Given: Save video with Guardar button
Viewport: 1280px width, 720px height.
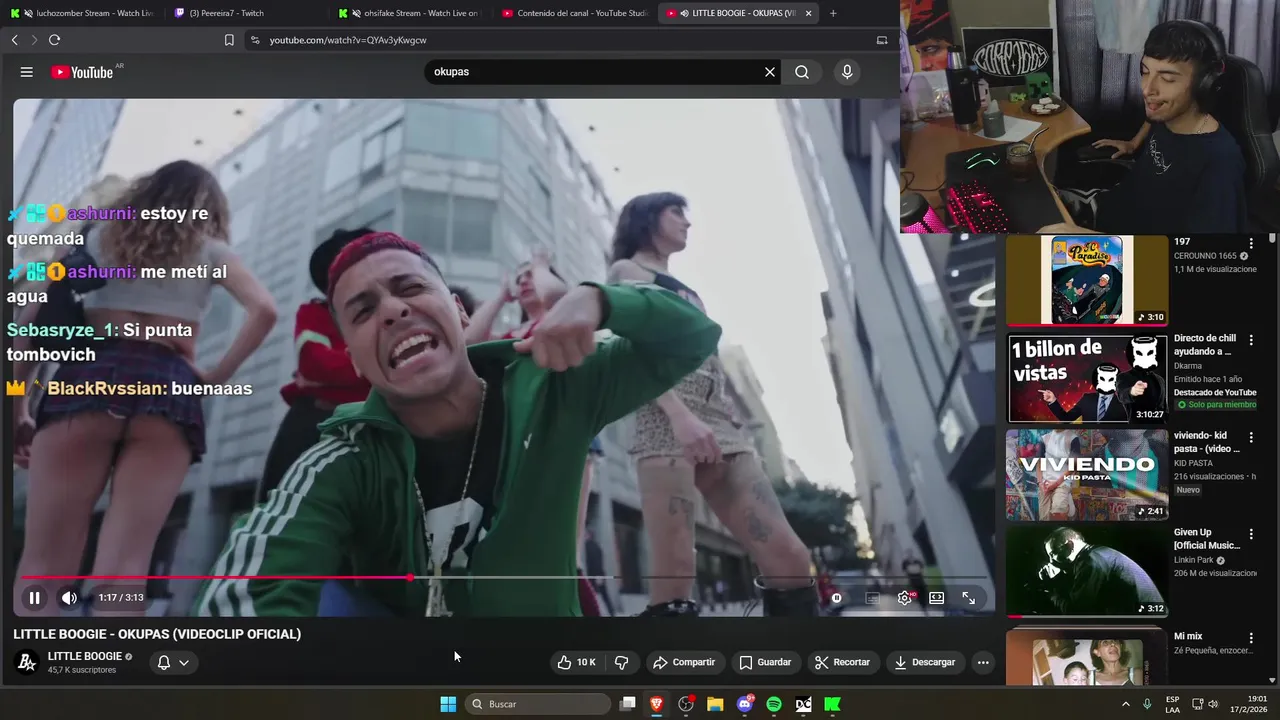Looking at the screenshot, I should tap(765, 662).
